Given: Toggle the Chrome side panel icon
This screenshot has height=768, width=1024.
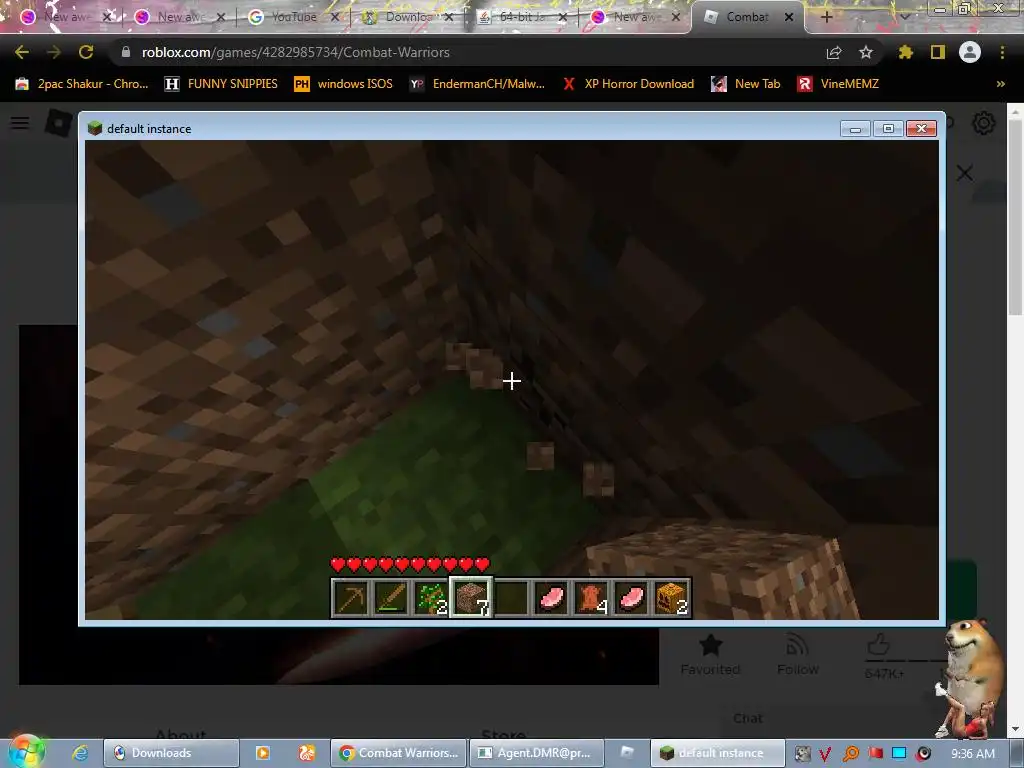Looking at the screenshot, I should pyautogui.click(x=938, y=52).
